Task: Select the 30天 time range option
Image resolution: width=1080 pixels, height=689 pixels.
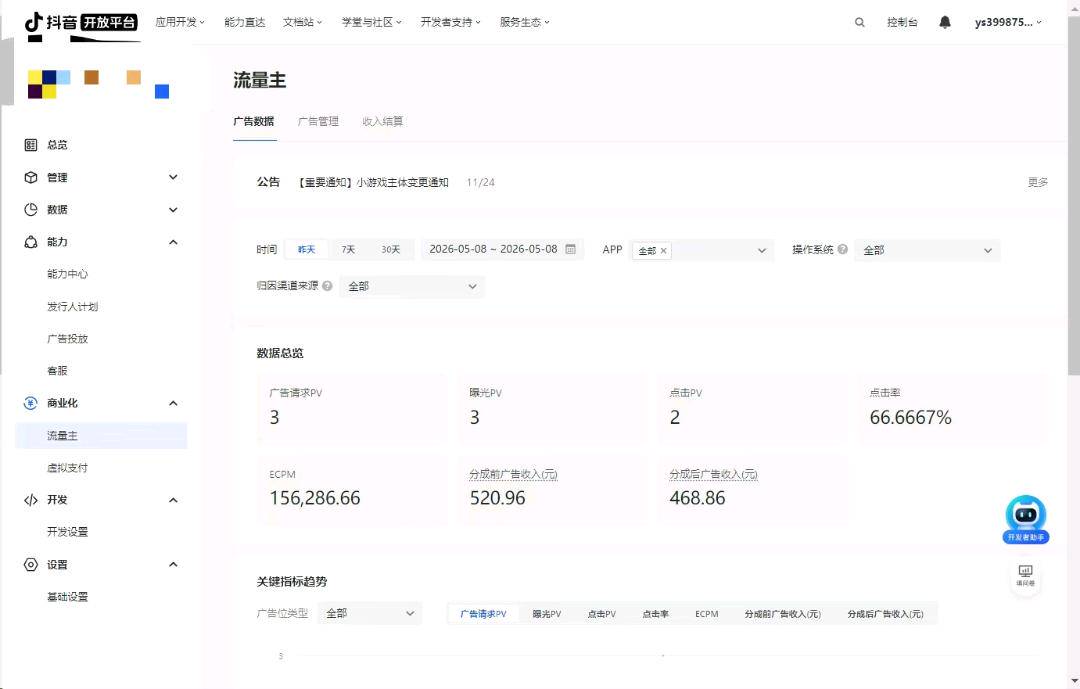Action: [x=391, y=249]
